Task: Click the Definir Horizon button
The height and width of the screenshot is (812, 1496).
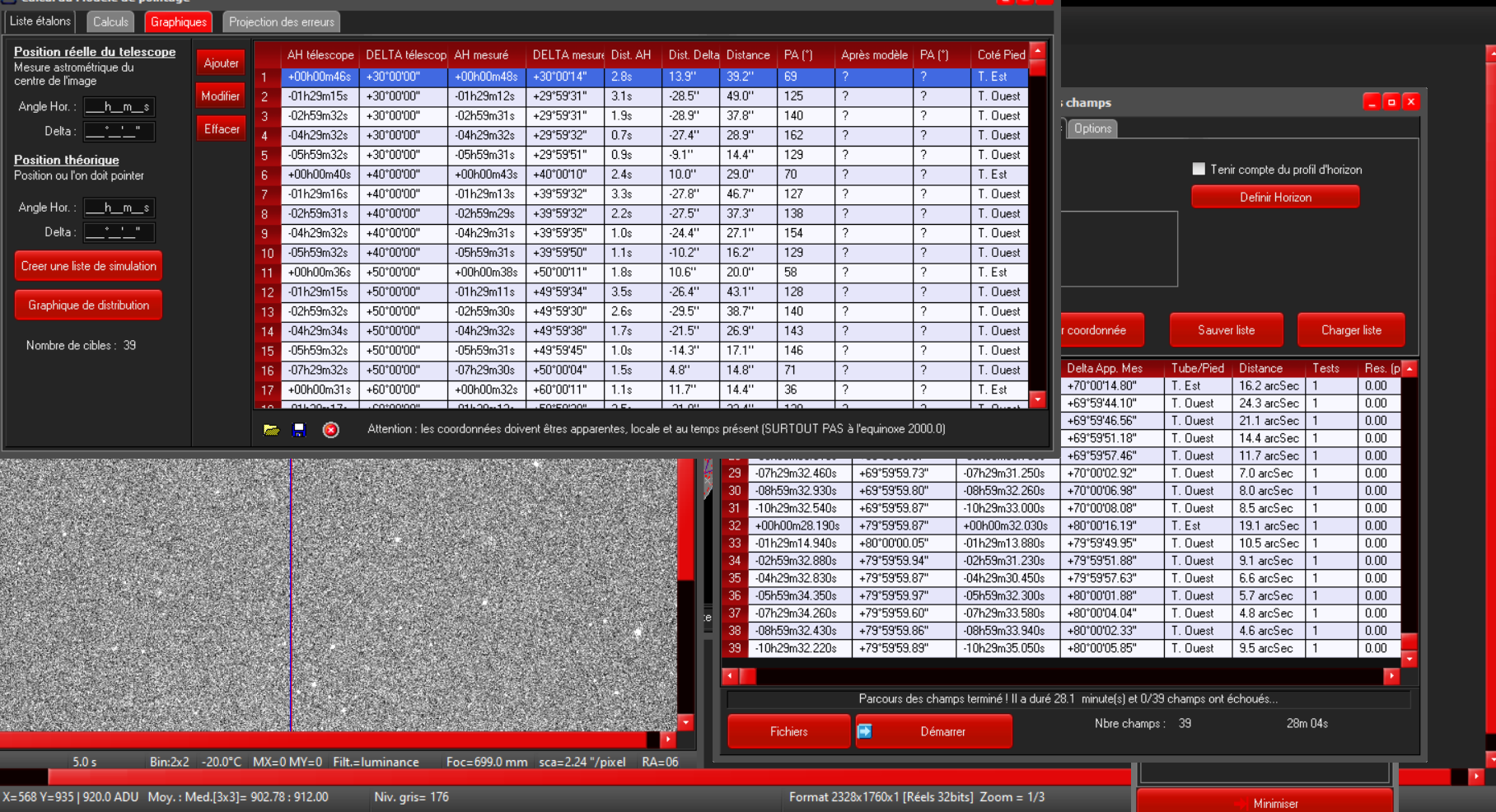Action: tap(1274, 198)
